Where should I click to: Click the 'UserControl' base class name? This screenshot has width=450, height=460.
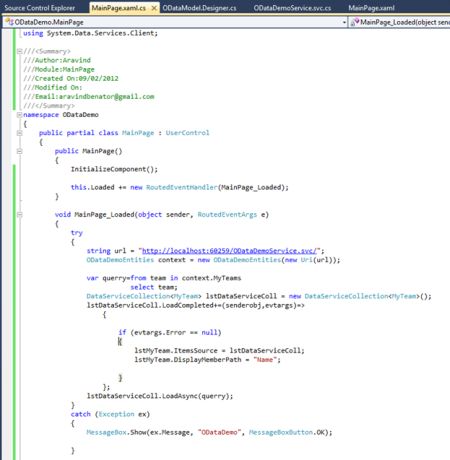[x=187, y=133]
